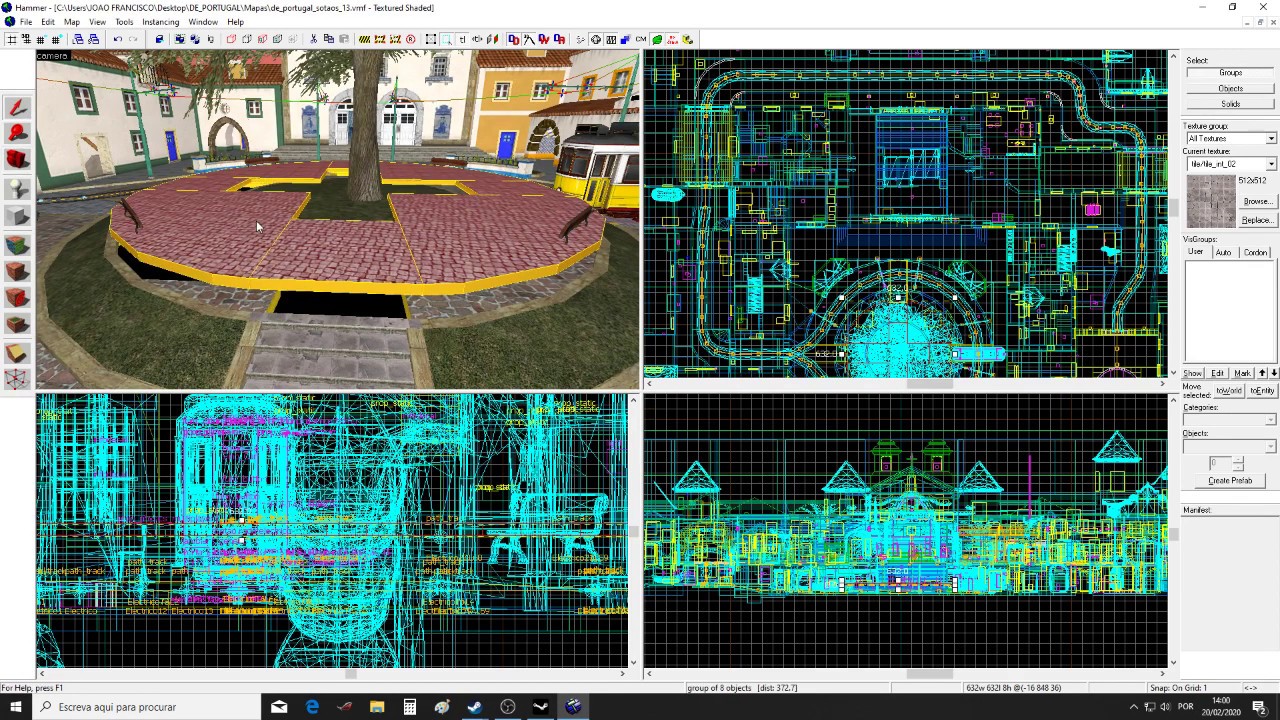Toggle cordon bounds striped icon

364,40
